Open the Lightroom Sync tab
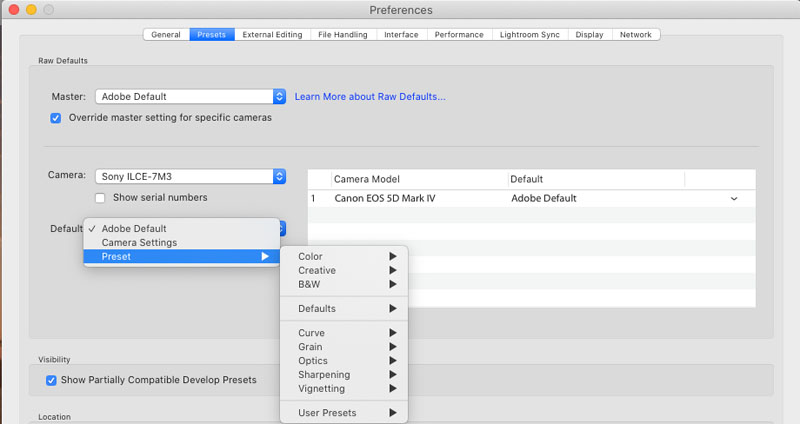The height and width of the screenshot is (424, 800). point(530,35)
